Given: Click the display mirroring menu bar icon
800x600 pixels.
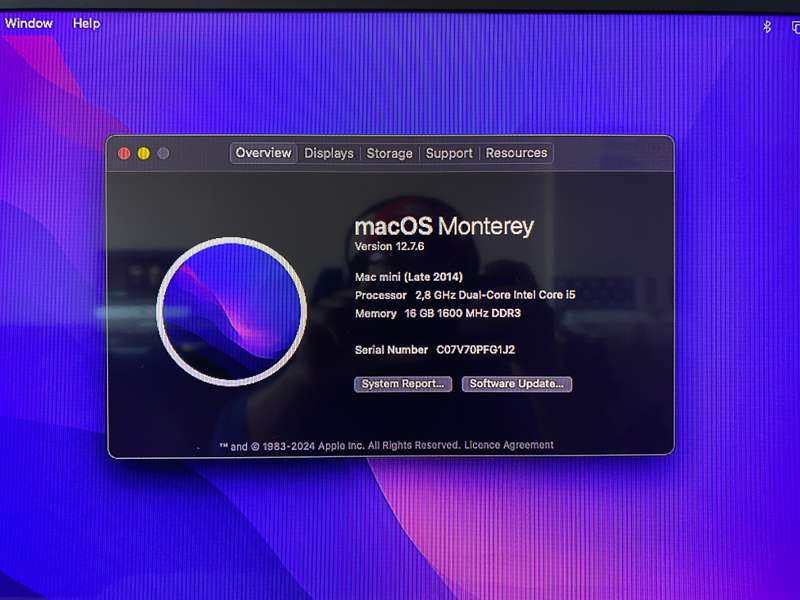Looking at the screenshot, I should [795, 27].
